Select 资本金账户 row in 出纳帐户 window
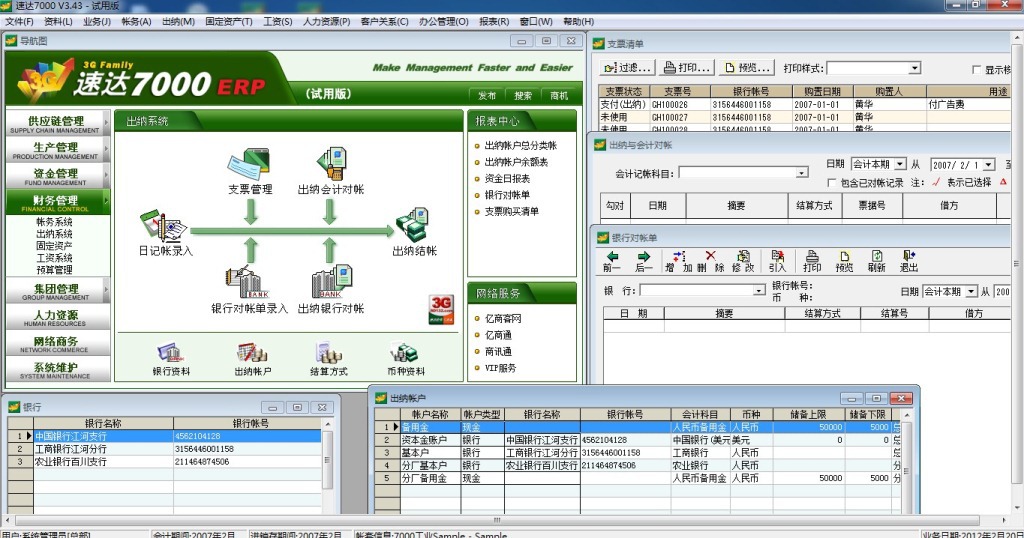The image size is (1024, 538). pos(637,440)
